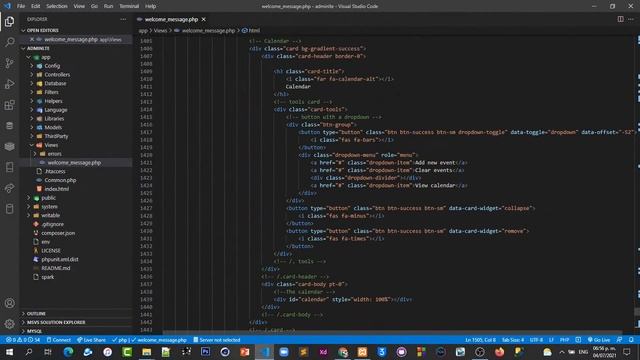Click Server not selected in status bar

click(217, 340)
